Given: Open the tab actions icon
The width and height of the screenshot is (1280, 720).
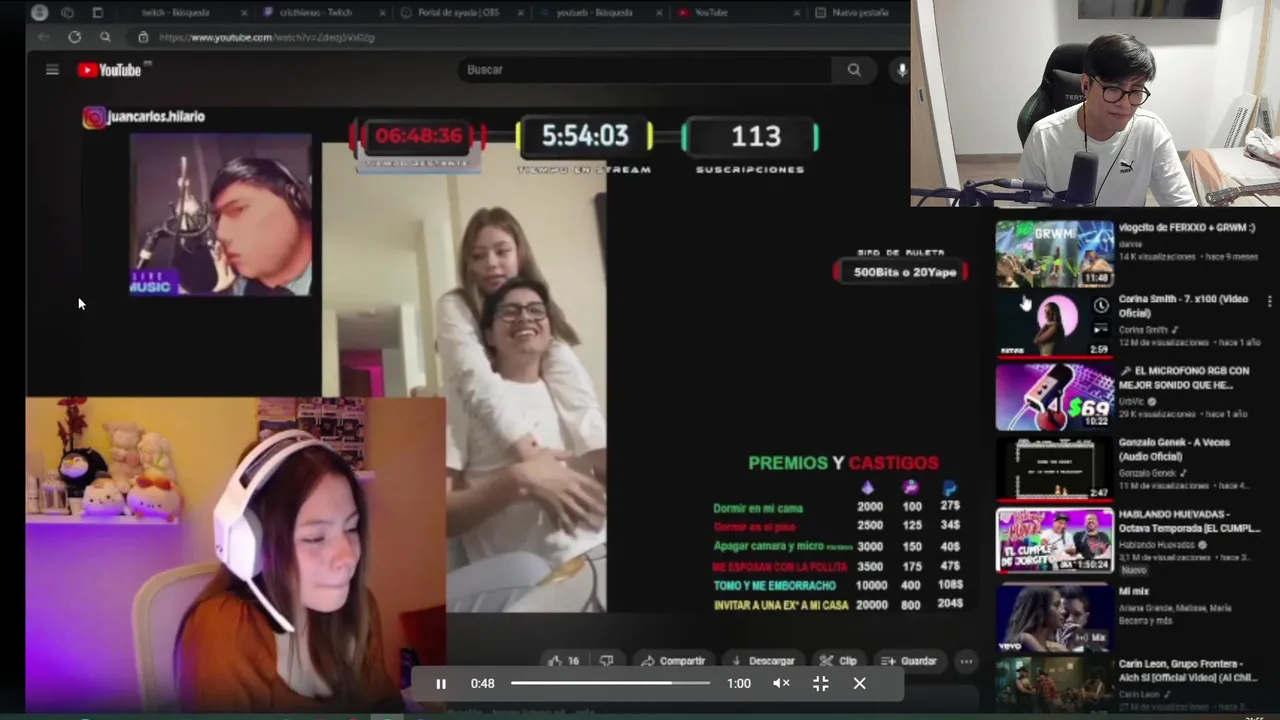Looking at the screenshot, I should tap(97, 13).
